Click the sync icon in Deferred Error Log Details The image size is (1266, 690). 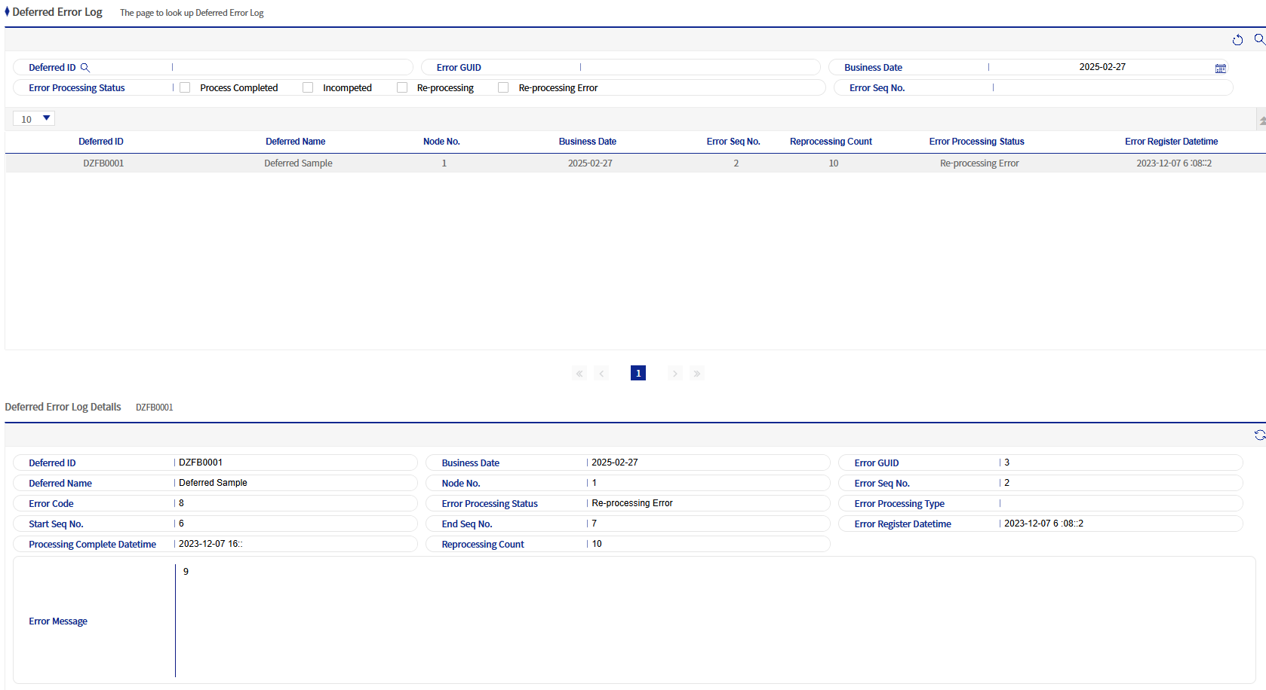pos(1260,434)
